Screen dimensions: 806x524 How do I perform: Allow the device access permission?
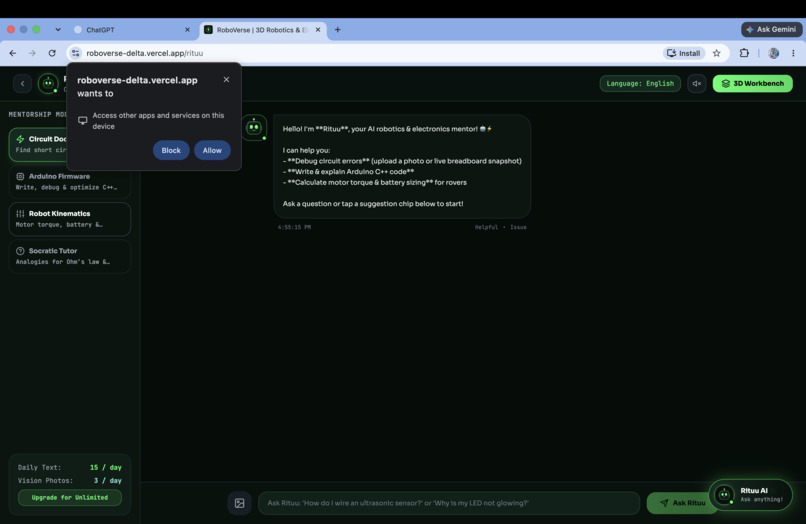click(x=212, y=150)
